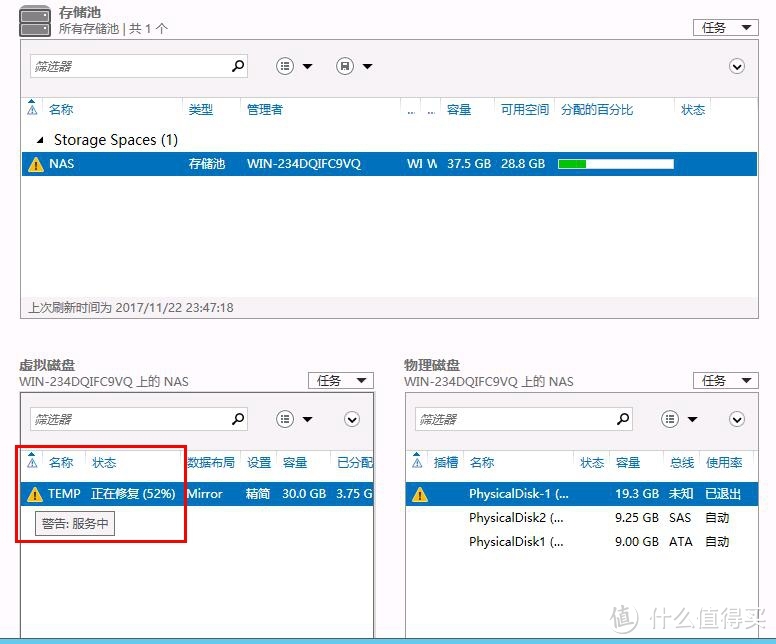Click the warning icon beside PhysicalDisk-1
This screenshot has width=776, height=644.
click(420, 494)
